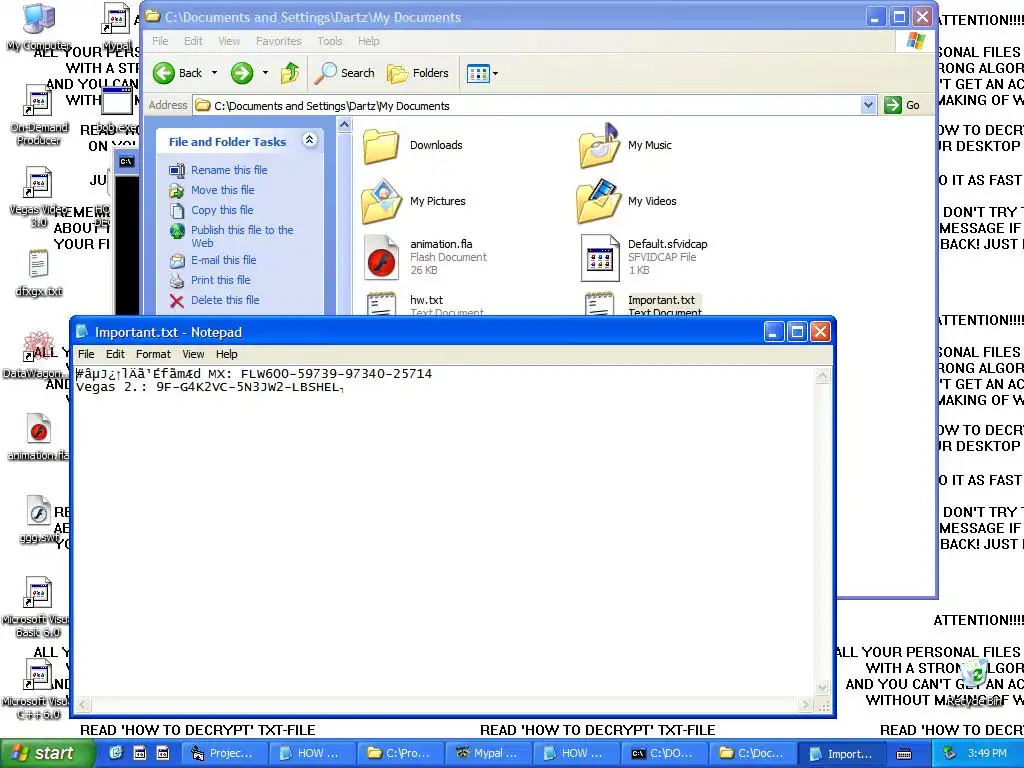Click Print this file link
Screen dimensions: 1024x768
pos(221,280)
